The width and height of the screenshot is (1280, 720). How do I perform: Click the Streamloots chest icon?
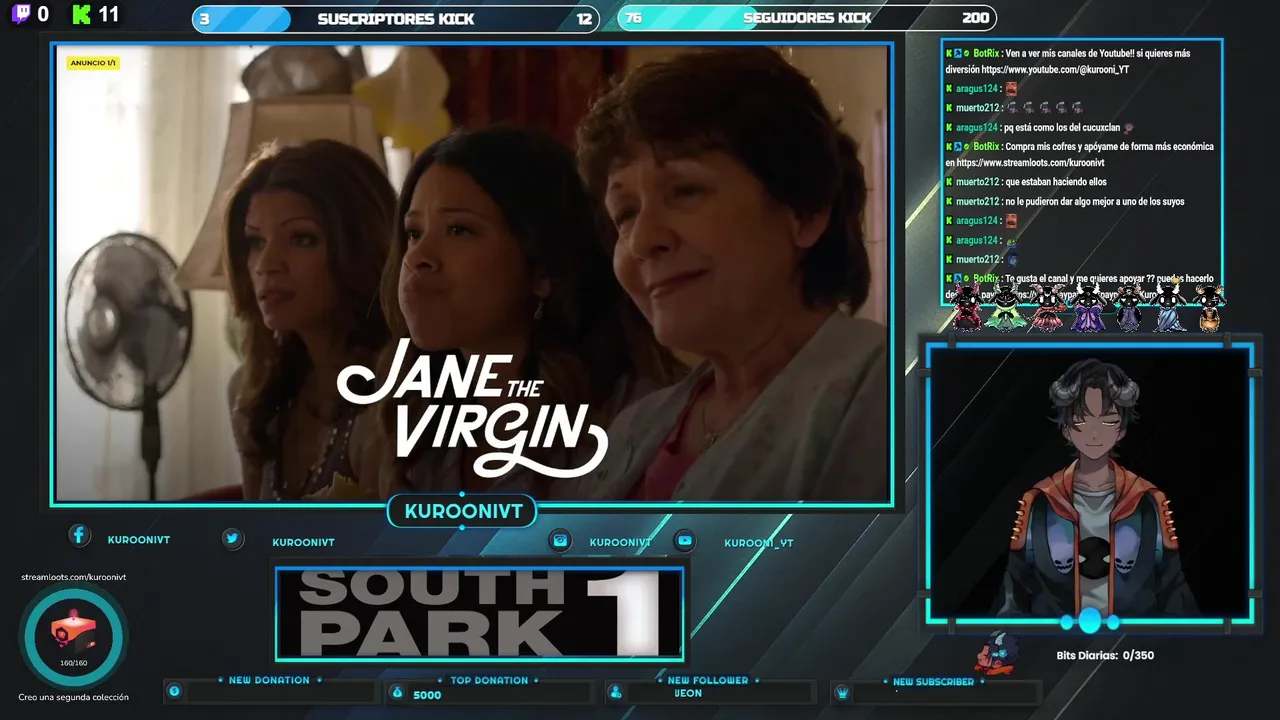coord(72,631)
